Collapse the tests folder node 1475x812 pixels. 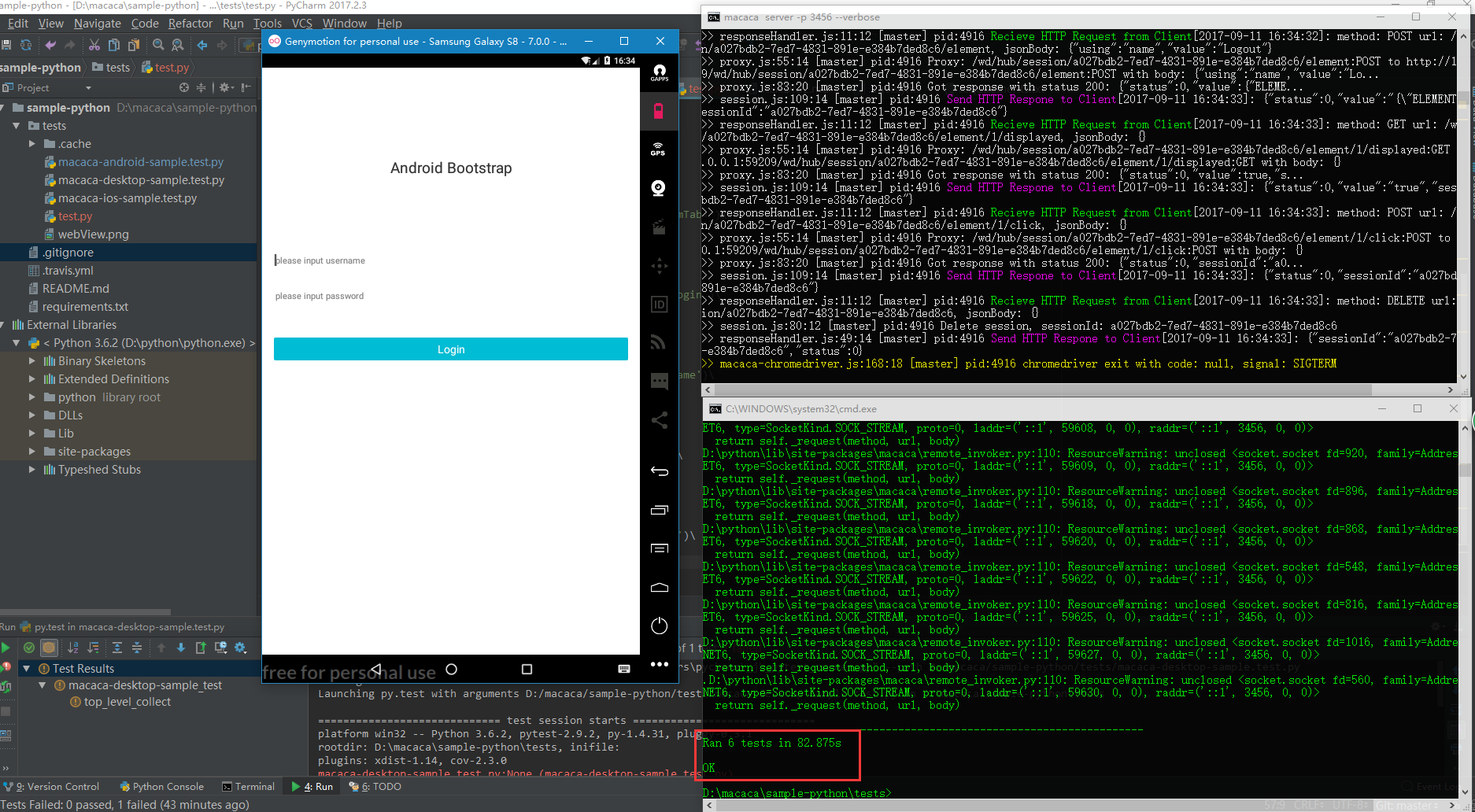[x=17, y=126]
